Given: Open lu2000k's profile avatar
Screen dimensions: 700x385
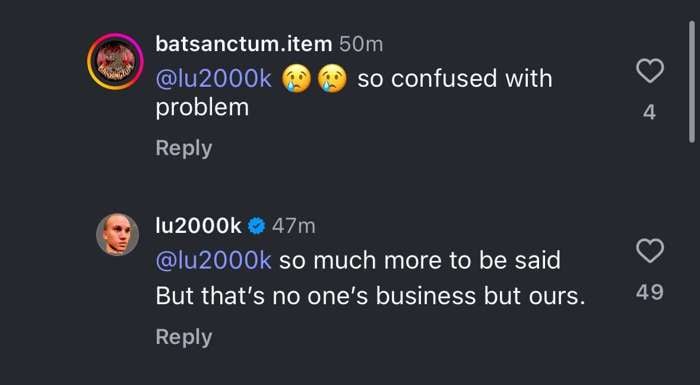Looking at the screenshot, I should [x=117, y=234].
